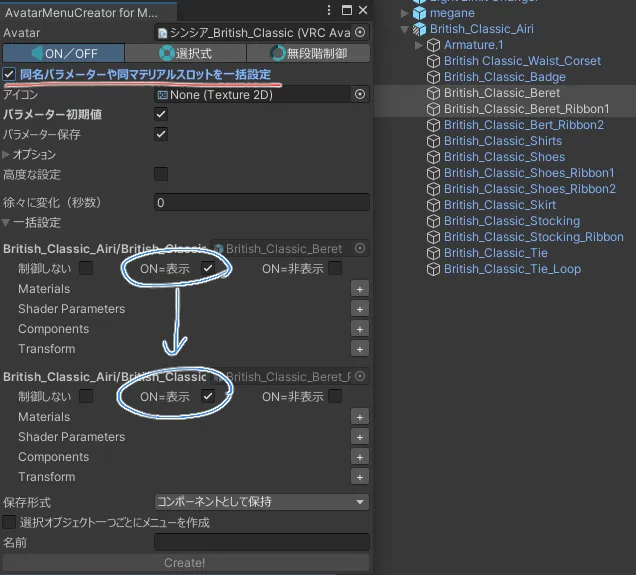Toggle 同名パラメーター一括設定 checkbox
Viewport: 636px width, 575px height.
[9, 75]
